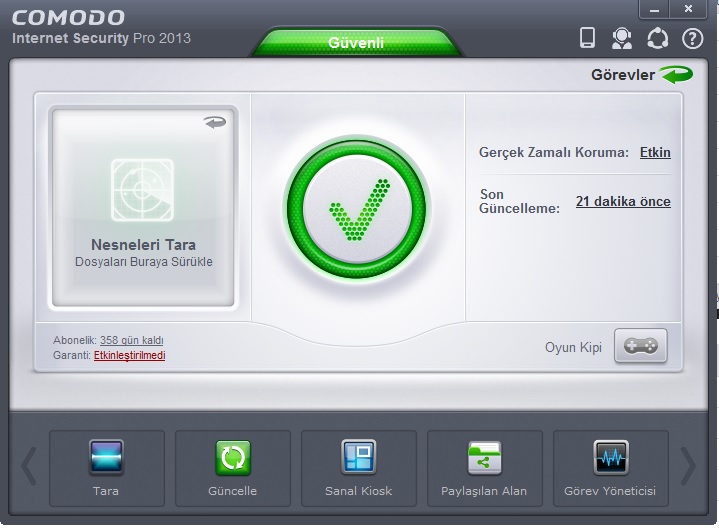Open the live support agent icon
Screen dimensions: 719x529
click(x=622, y=39)
